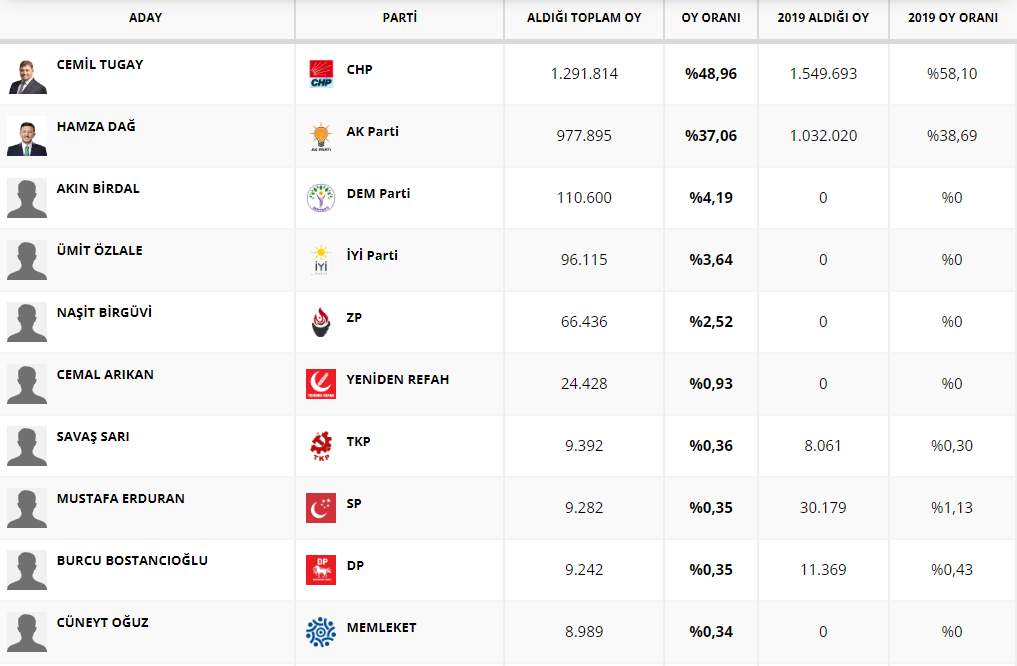Click the Memleket blue circular logo

coord(321,632)
